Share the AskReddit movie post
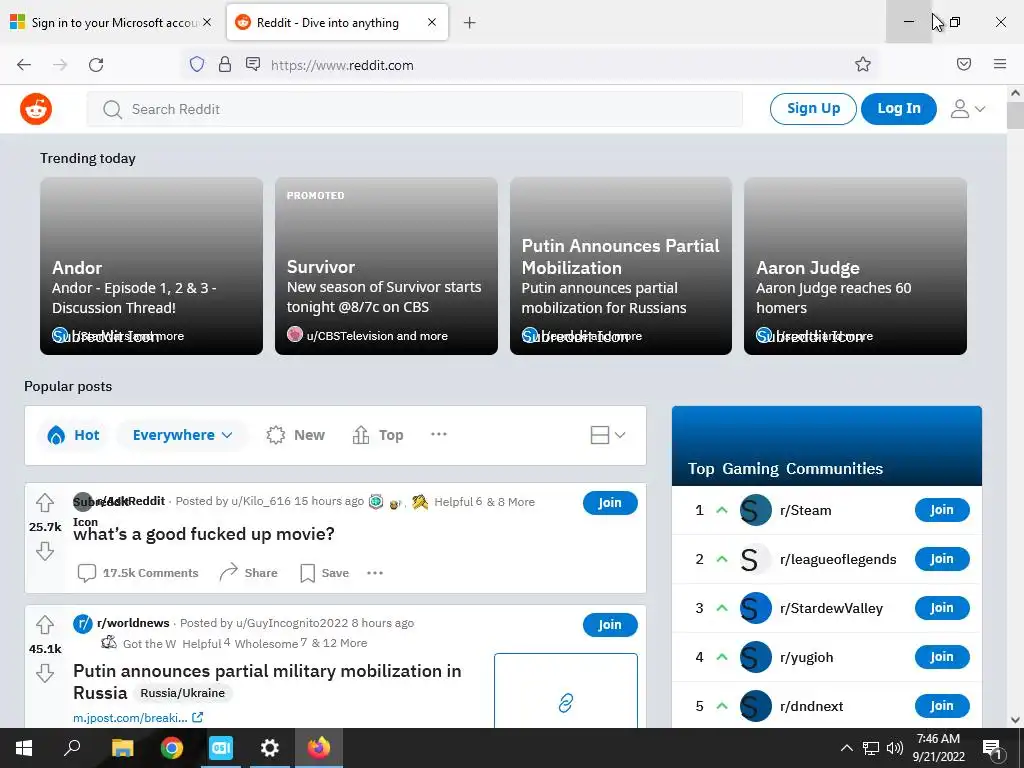 click(x=249, y=573)
